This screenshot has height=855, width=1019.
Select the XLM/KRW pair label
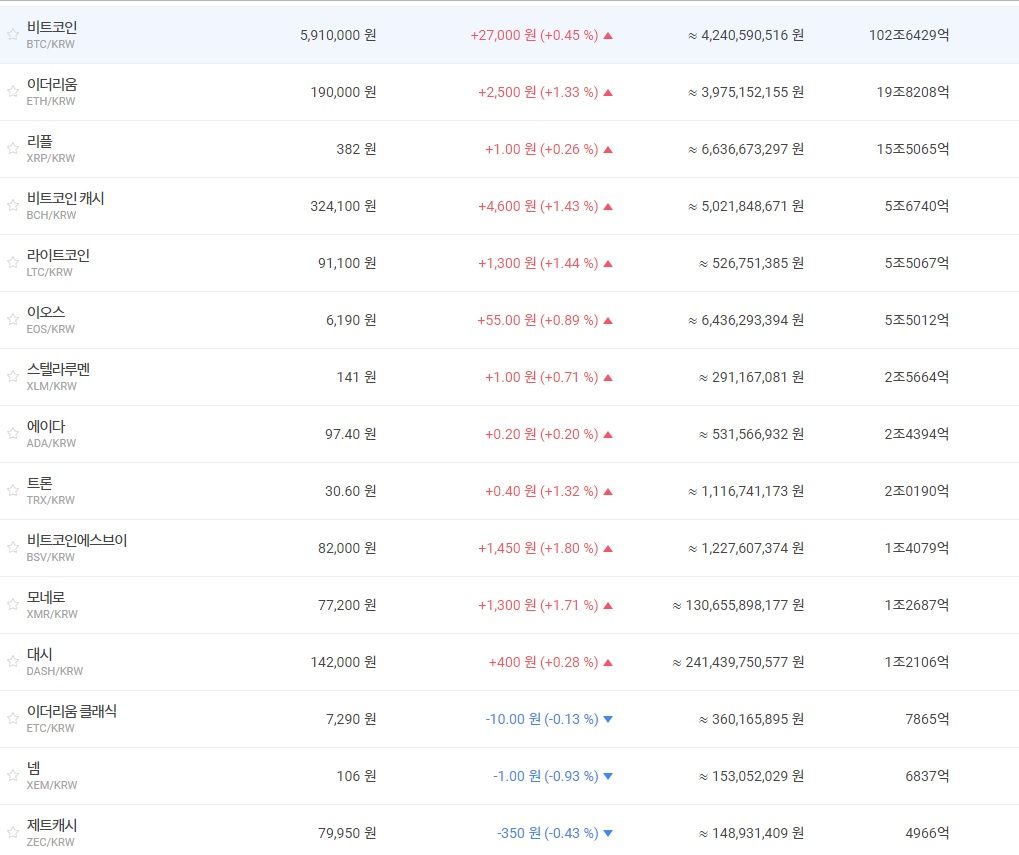(51, 386)
